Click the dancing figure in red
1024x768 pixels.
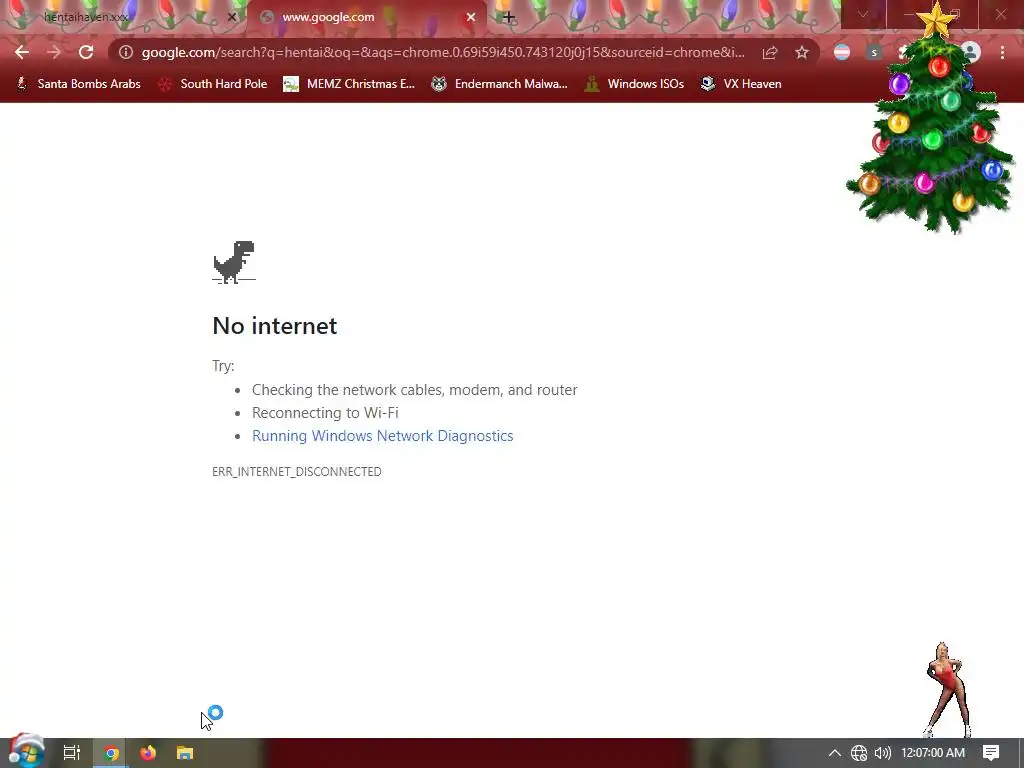948,690
